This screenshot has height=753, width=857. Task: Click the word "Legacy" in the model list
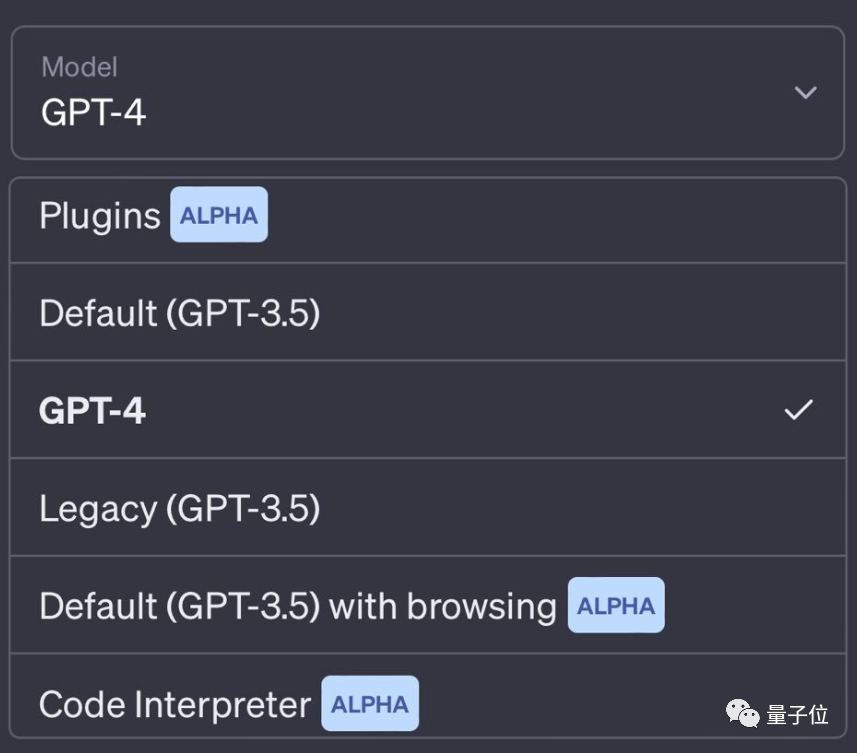98,509
